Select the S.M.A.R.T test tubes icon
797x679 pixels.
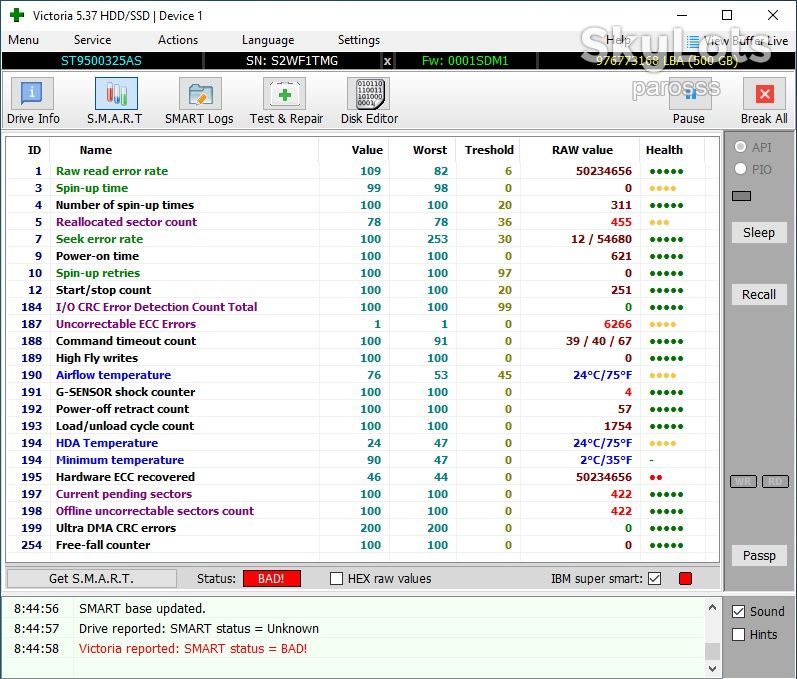(116, 94)
